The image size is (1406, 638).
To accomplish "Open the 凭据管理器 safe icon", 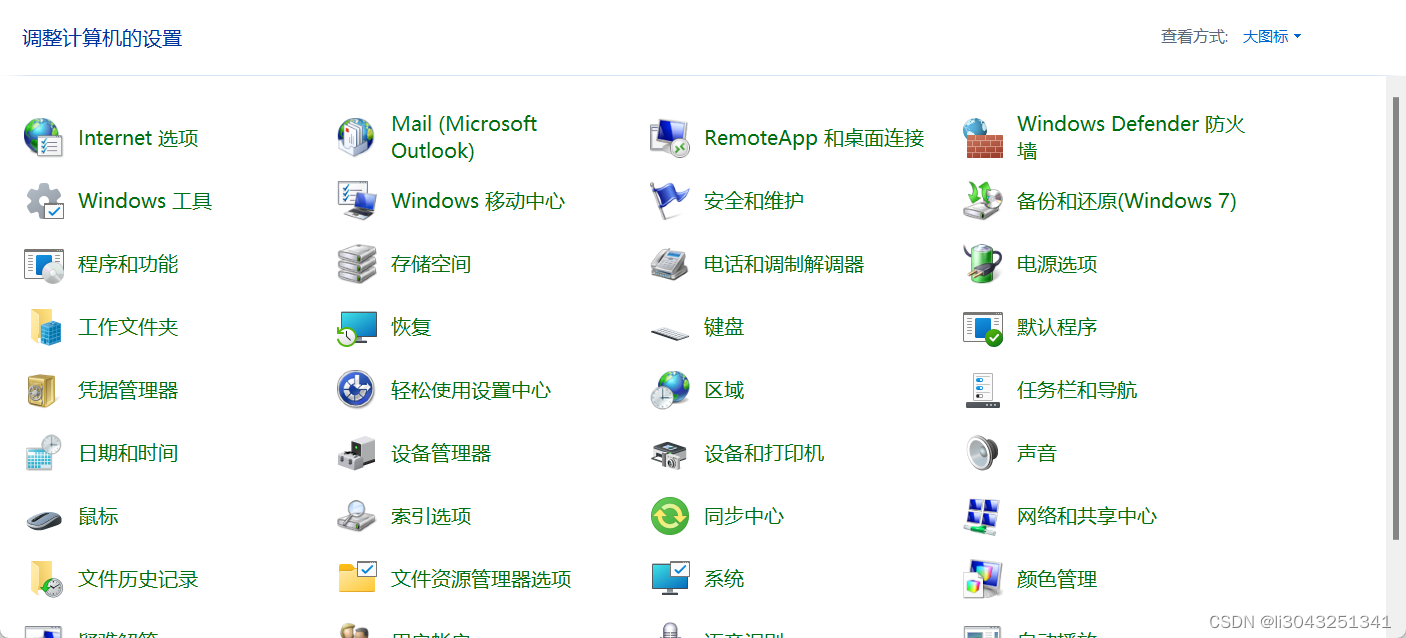I will tap(43, 390).
